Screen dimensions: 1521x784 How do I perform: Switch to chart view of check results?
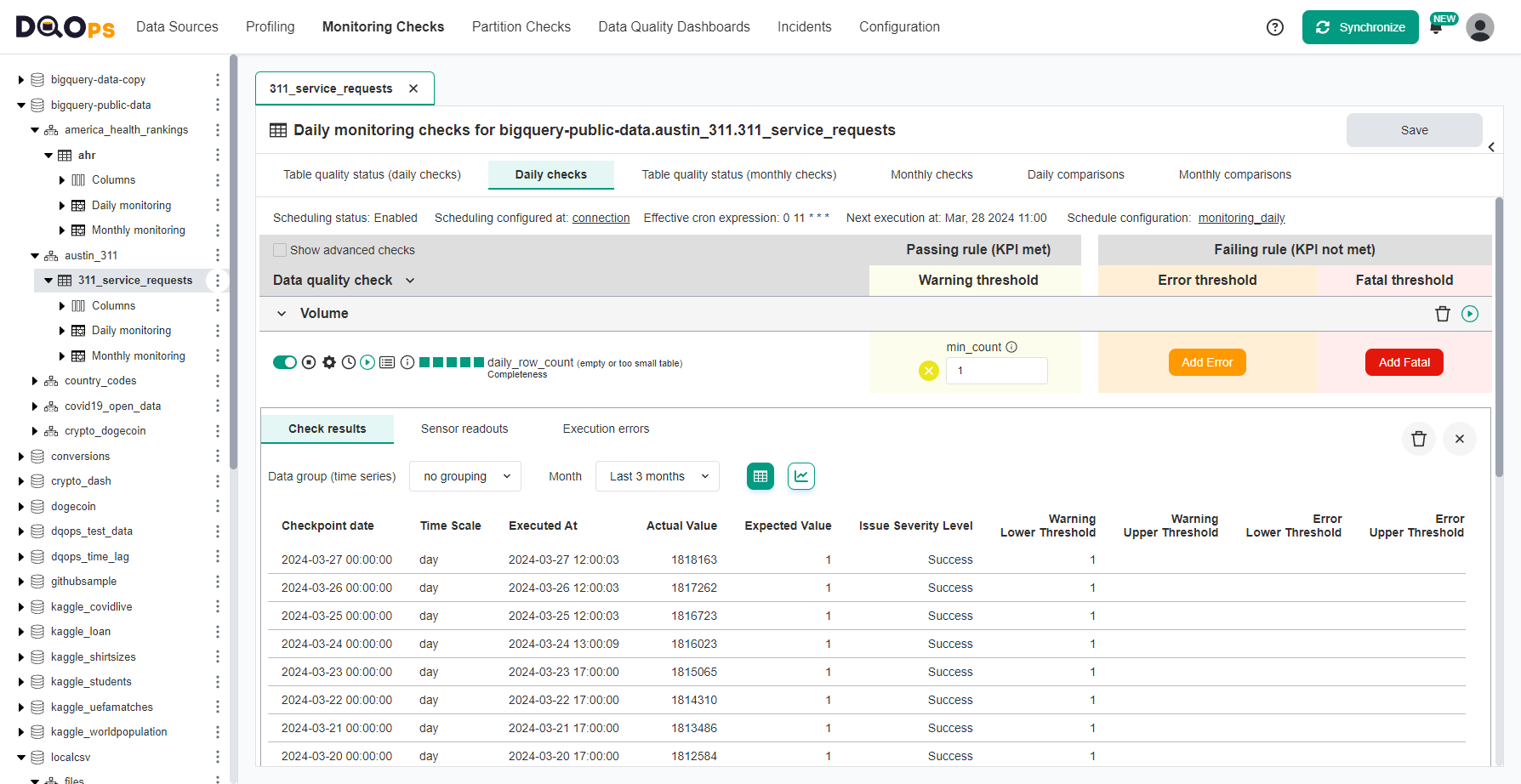800,476
